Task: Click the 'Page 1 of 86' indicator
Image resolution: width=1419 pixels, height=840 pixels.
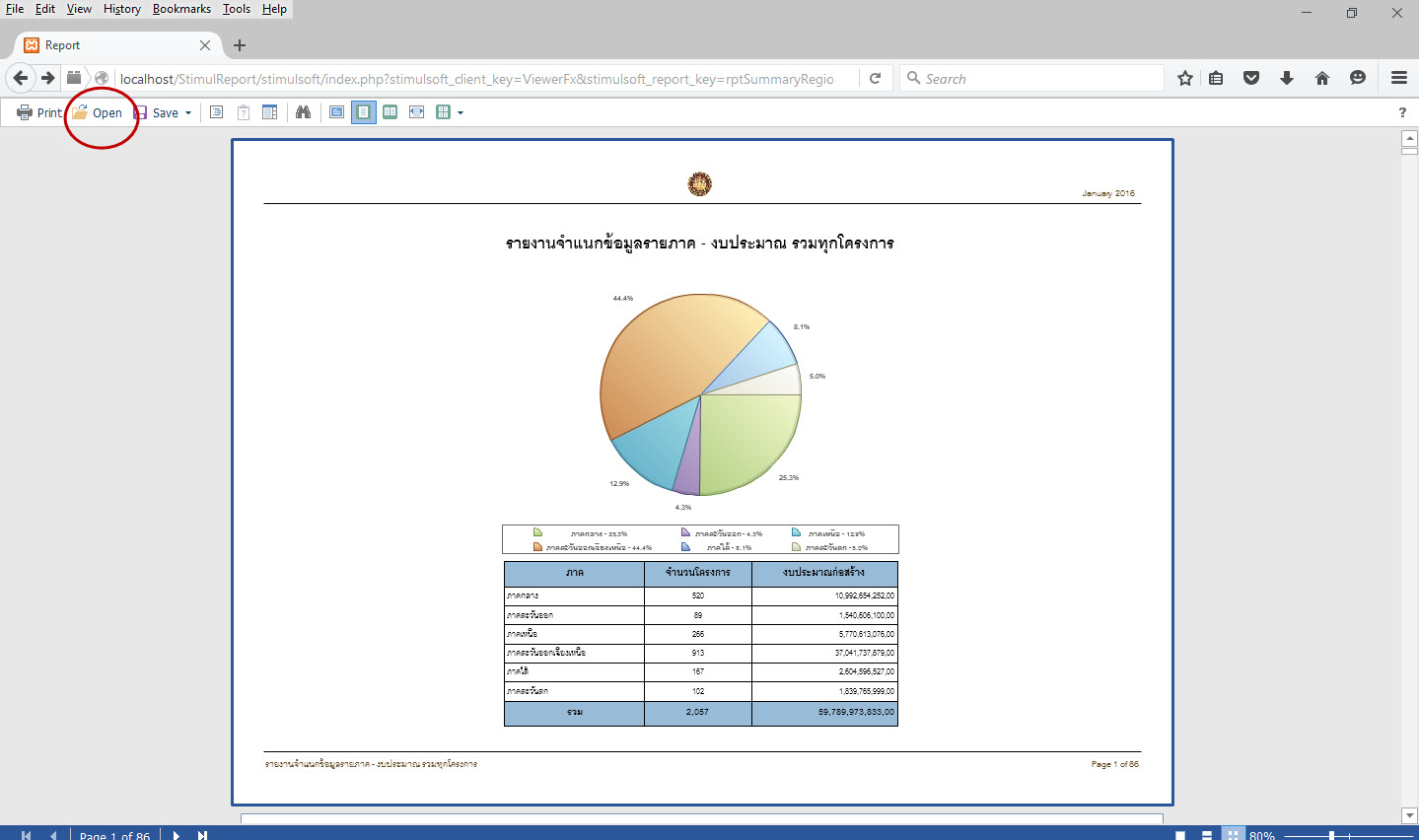Action: coord(114,836)
